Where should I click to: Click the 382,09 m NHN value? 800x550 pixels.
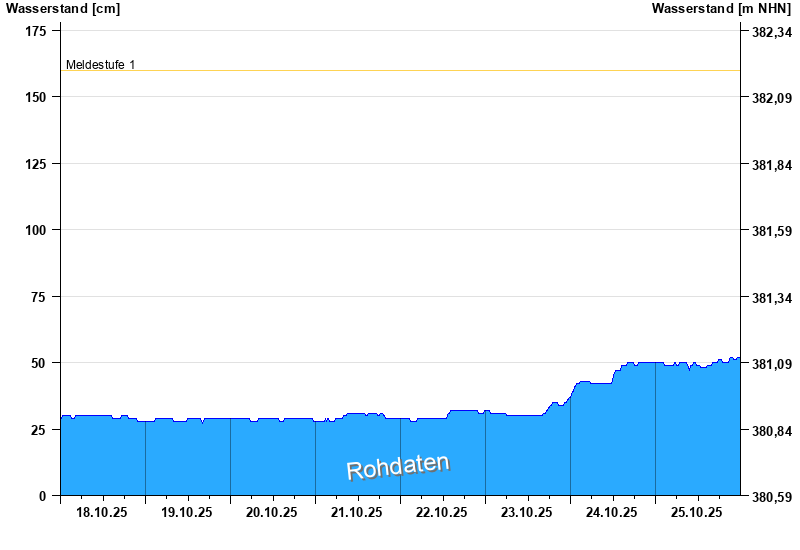tap(772, 98)
